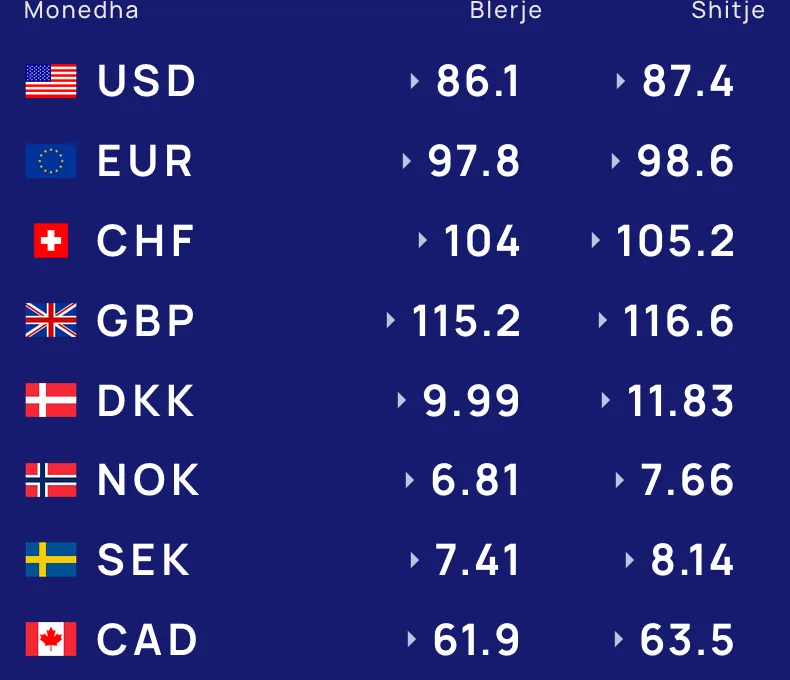Select the Danish flag beside DKK
Screen dimensions: 790x680
51,400
